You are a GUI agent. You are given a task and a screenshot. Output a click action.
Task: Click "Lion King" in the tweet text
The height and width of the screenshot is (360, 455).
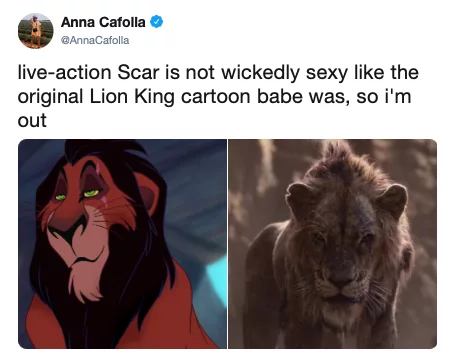point(132,97)
